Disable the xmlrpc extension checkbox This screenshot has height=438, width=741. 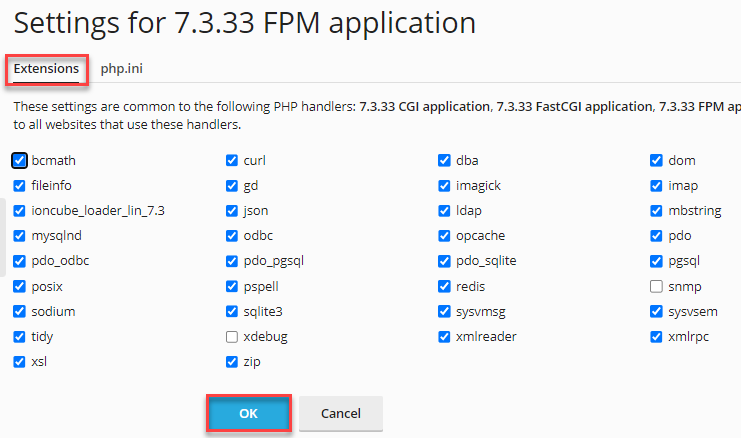click(x=656, y=337)
